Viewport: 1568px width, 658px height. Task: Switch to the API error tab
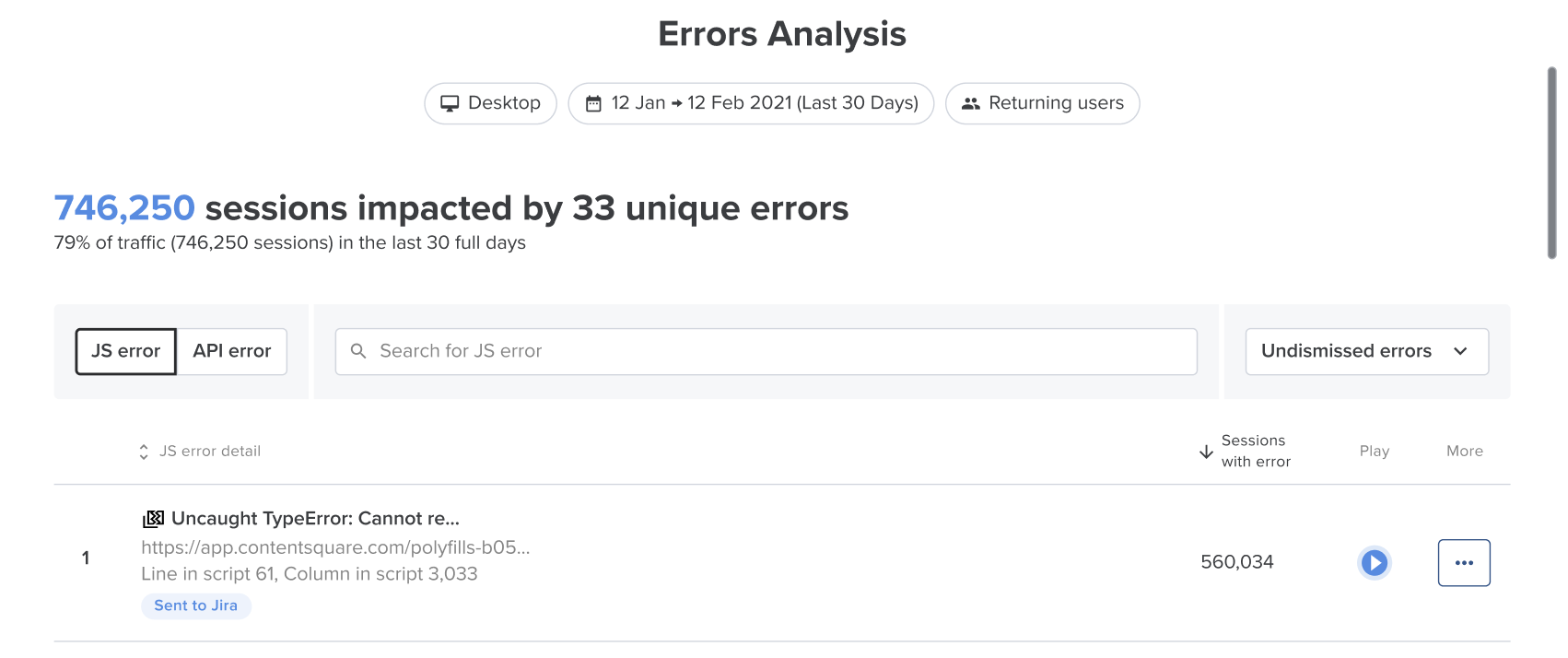(x=232, y=351)
